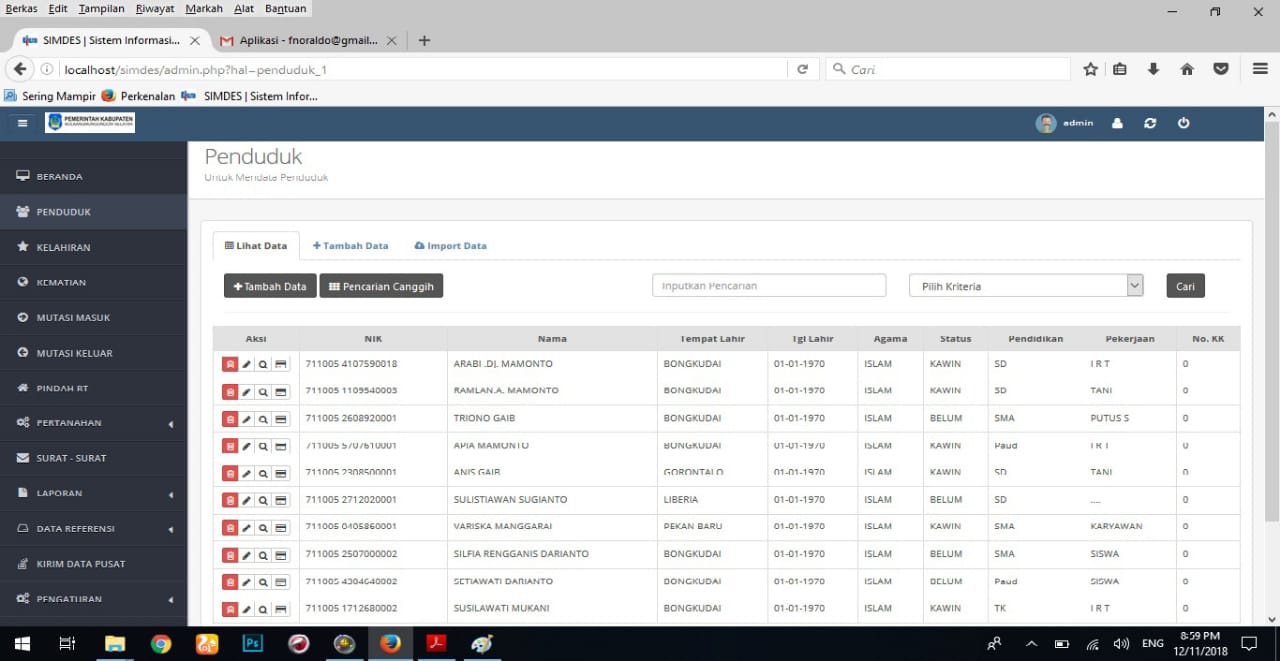Click the card icon in APIA MAMONTO's row

(x=281, y=447)
